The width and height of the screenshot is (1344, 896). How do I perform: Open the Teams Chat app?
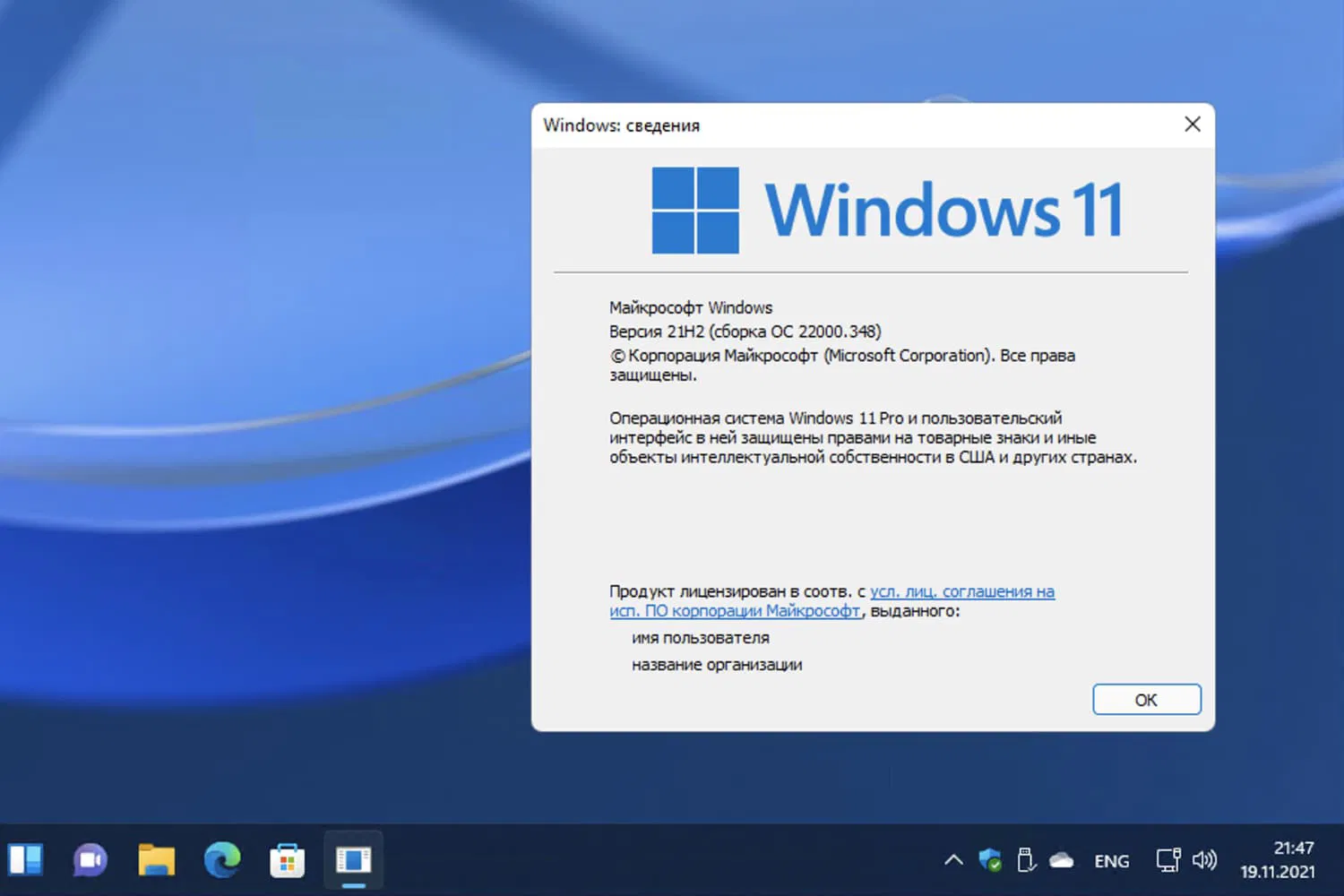pyautogui.click(x=90, y=860)
